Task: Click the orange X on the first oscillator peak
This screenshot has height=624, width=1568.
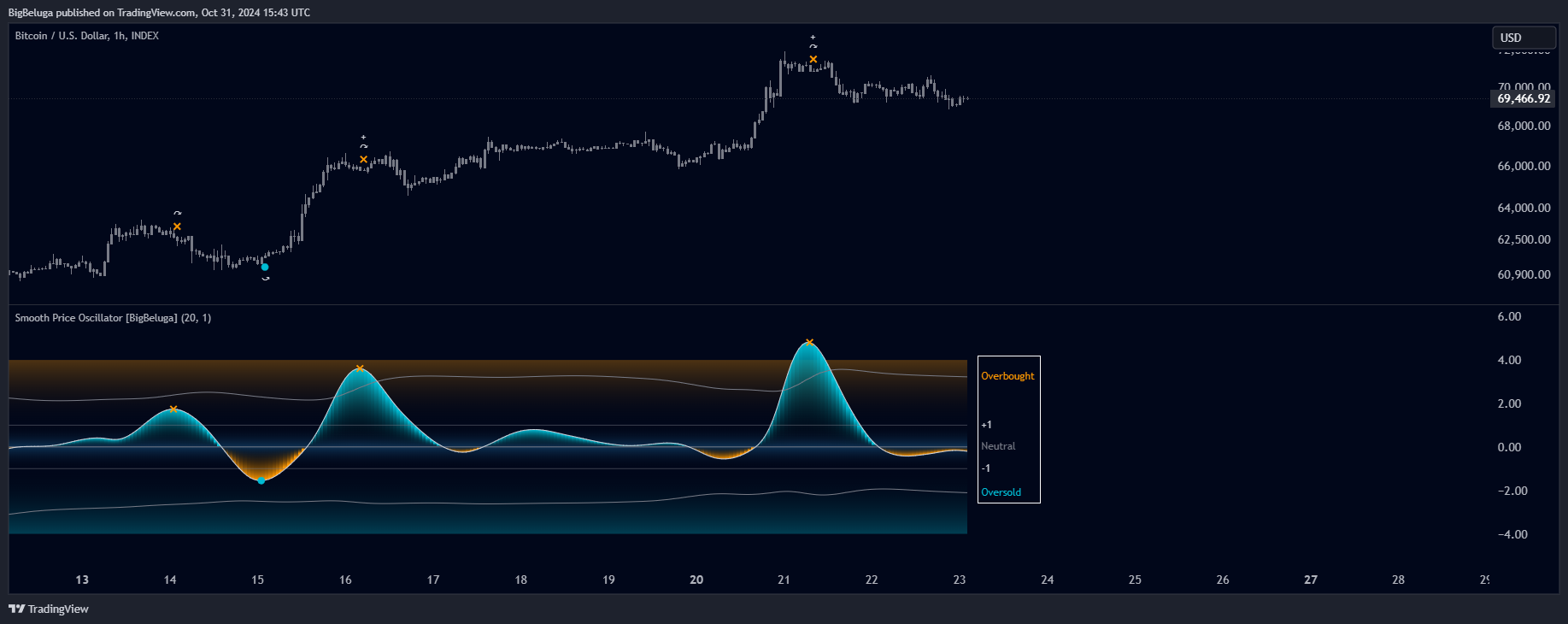Action: [173, 409]
